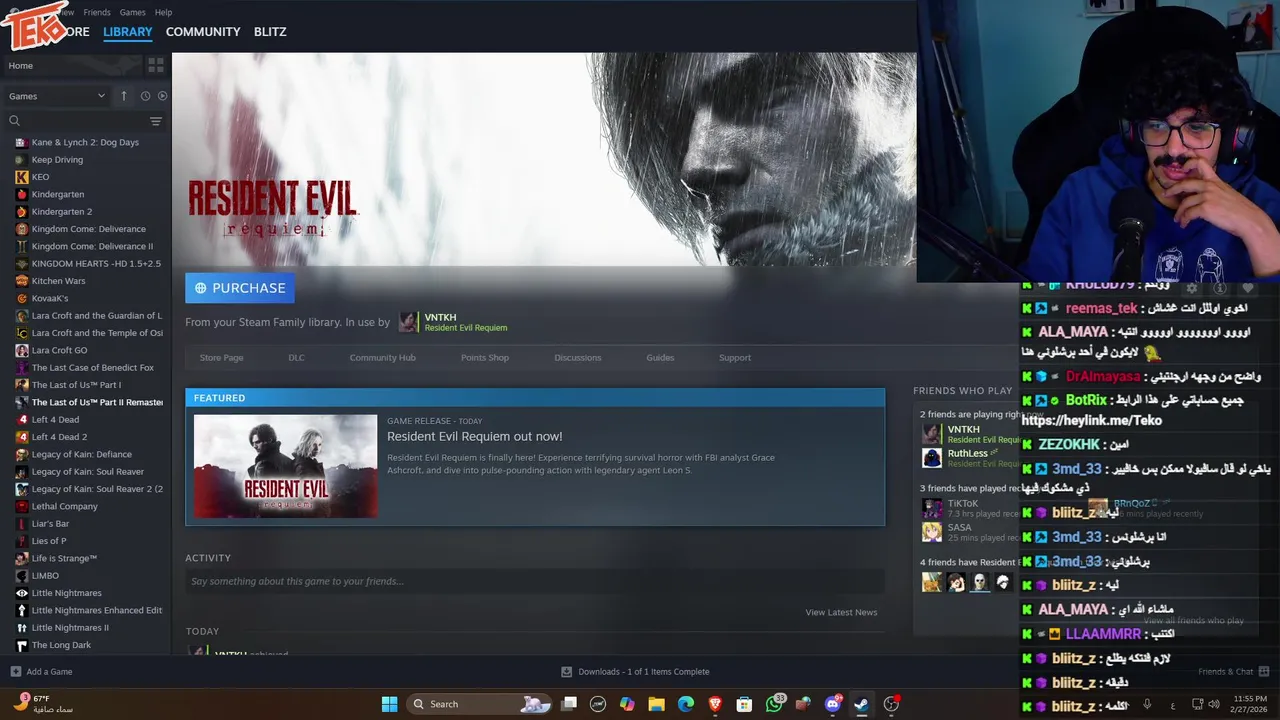1280x720 pixels.
Task: Open File Explorer from taskbar
Action: coord(656,704)
